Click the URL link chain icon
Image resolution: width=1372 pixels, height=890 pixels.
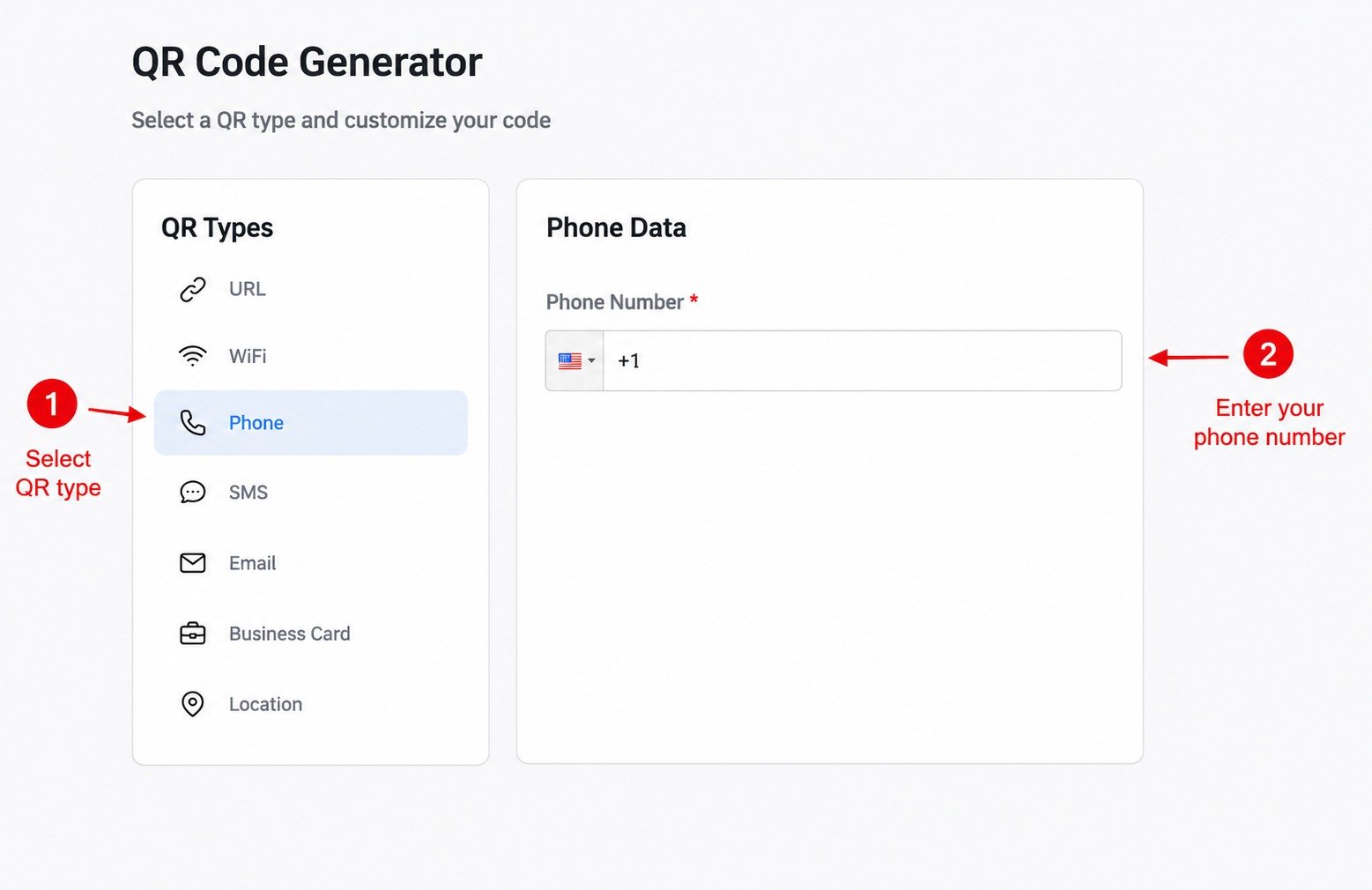tap(193, 289)
